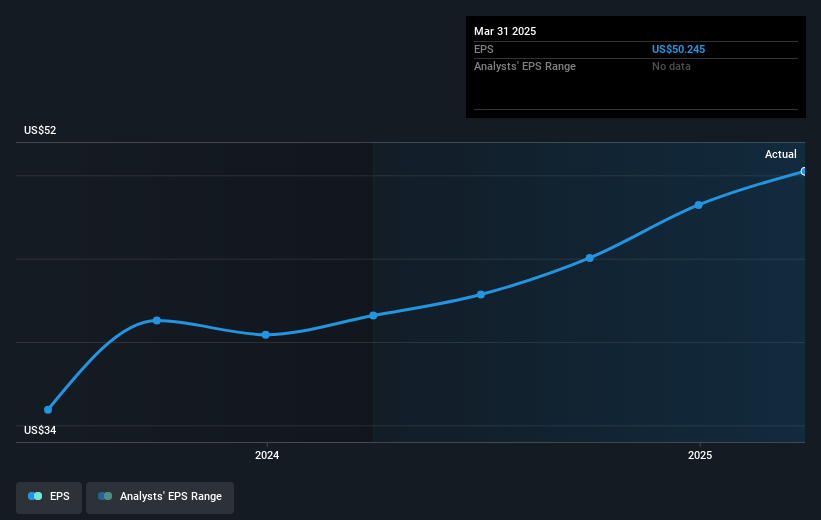Screen dimensions: 821x520
Task: Click the US$52 y-axis label
Action: click(40, 130)
